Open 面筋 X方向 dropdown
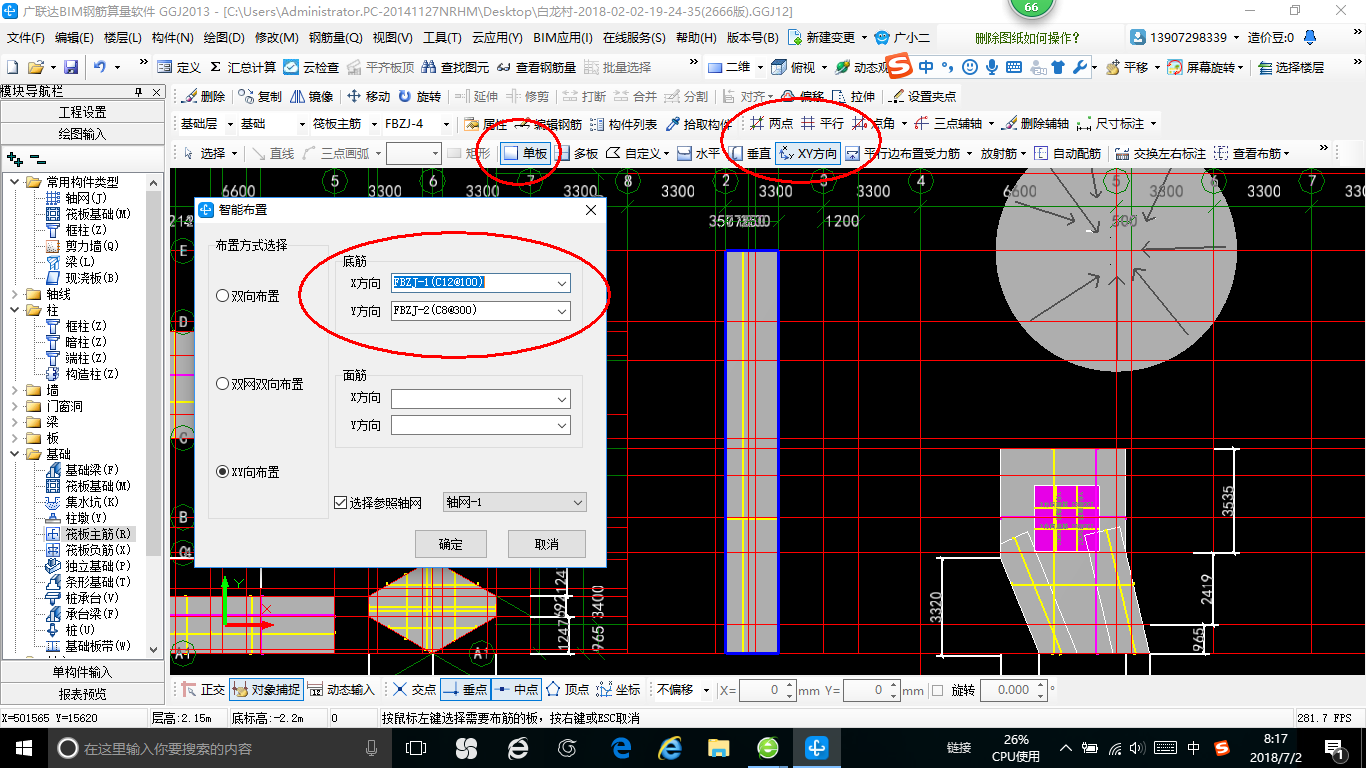Image resolution: width=1366 pixels, height=768 pixels. [x=562, y=399]
